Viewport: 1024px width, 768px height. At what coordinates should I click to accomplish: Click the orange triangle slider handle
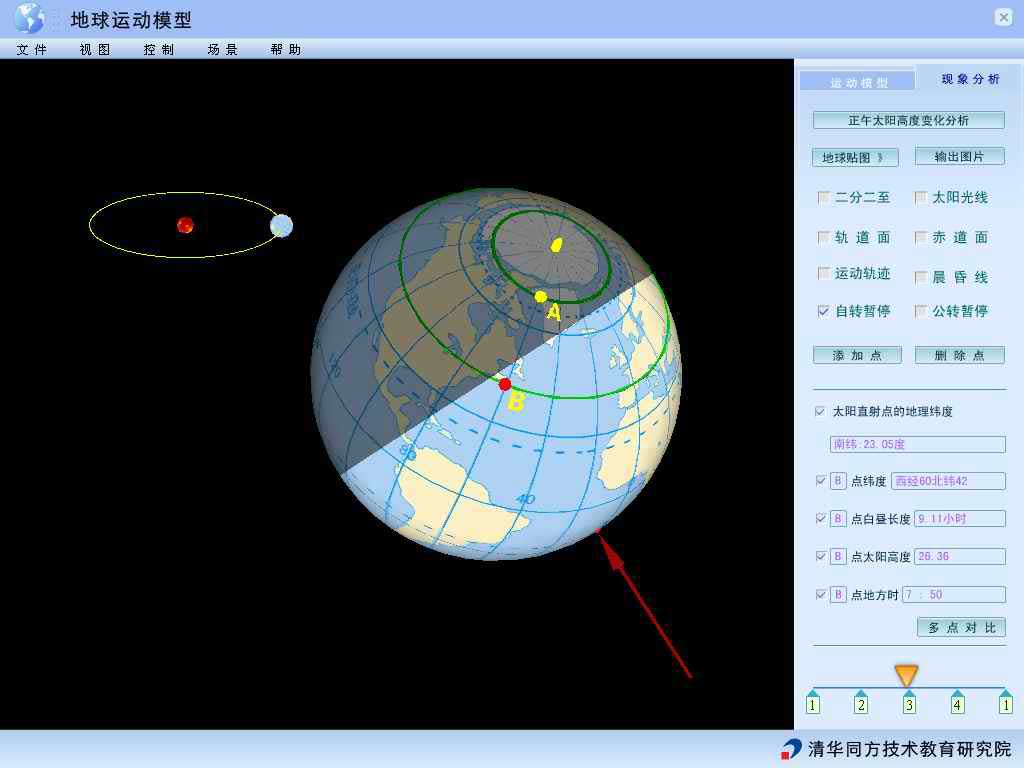coord(906,676)
